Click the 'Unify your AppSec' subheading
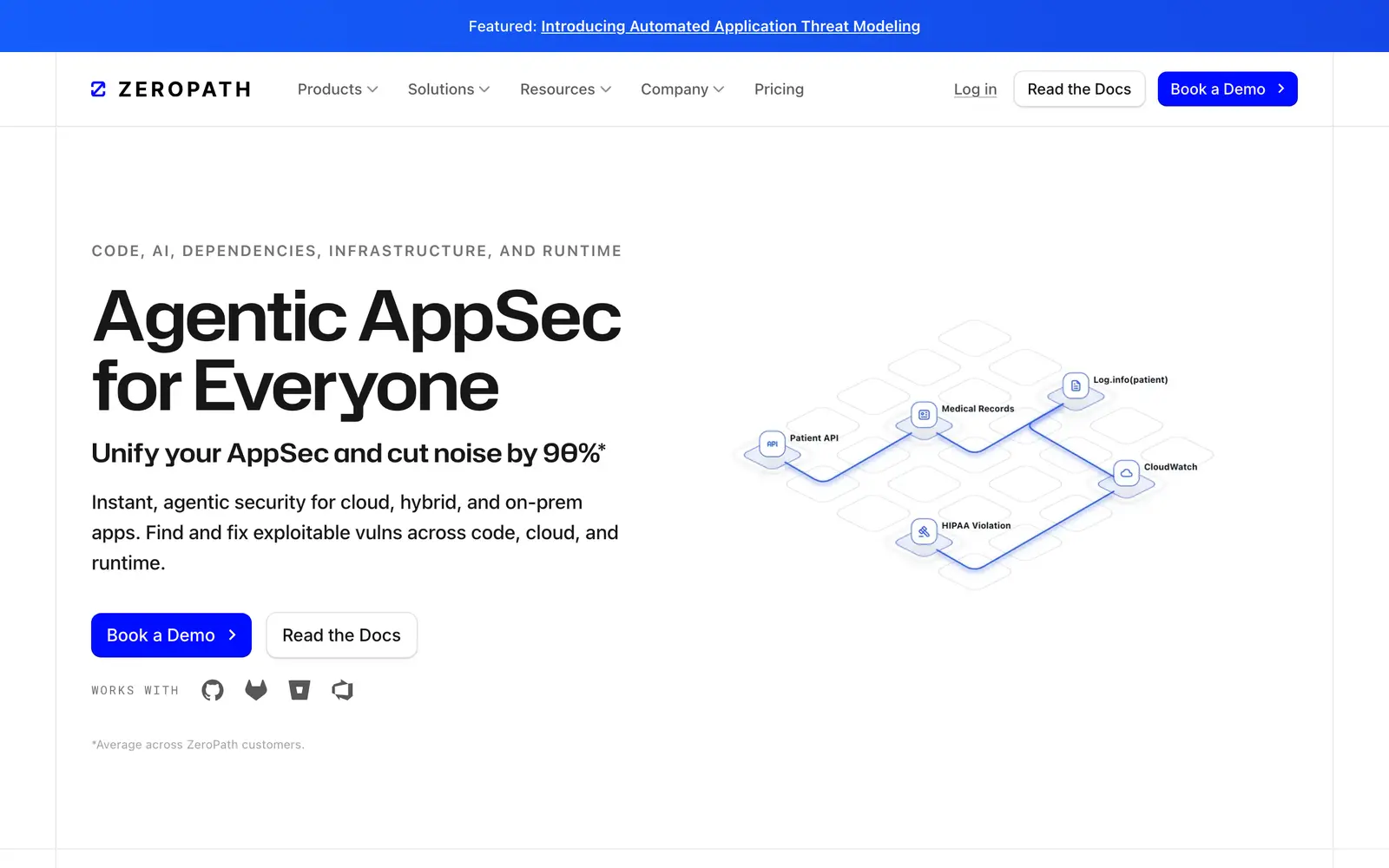This screenshot has width=1389, height=868. 348,453
